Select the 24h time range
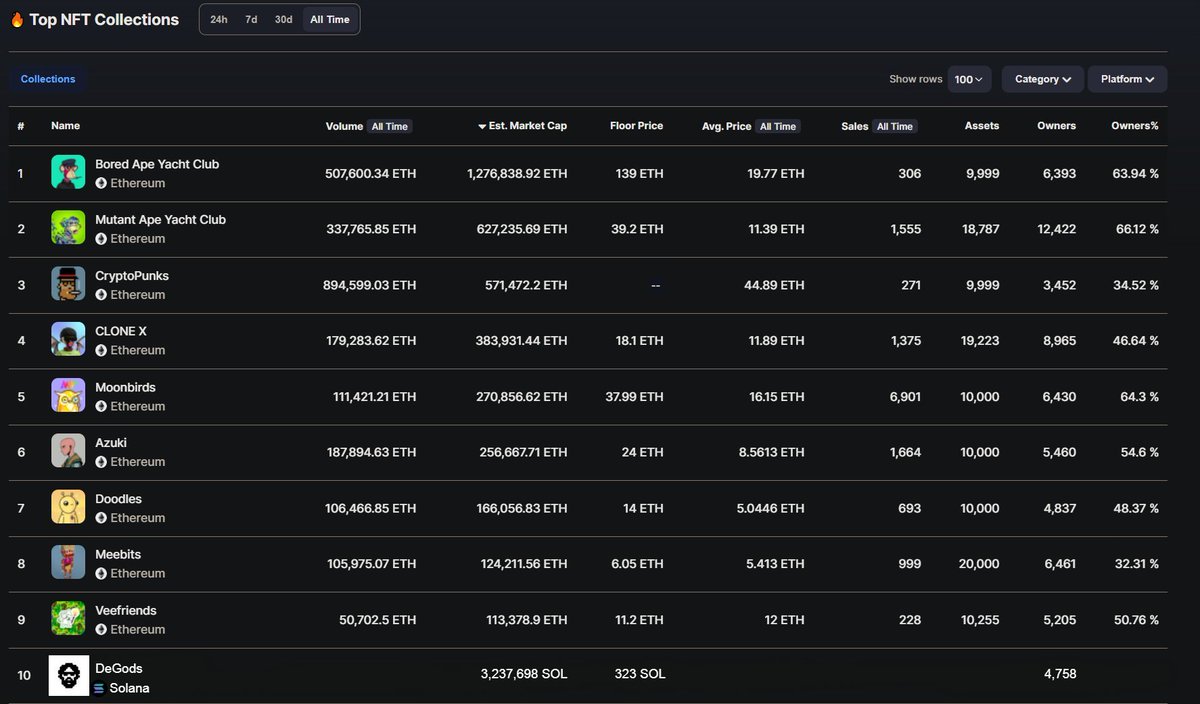The height and width of the screenshot is (704, 1200). 219,20
